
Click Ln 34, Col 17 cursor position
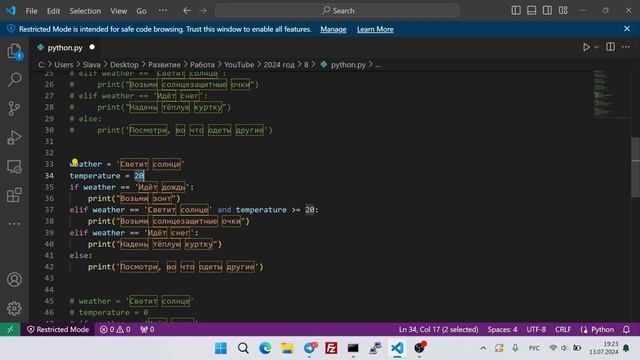click(x=438, y=329)
